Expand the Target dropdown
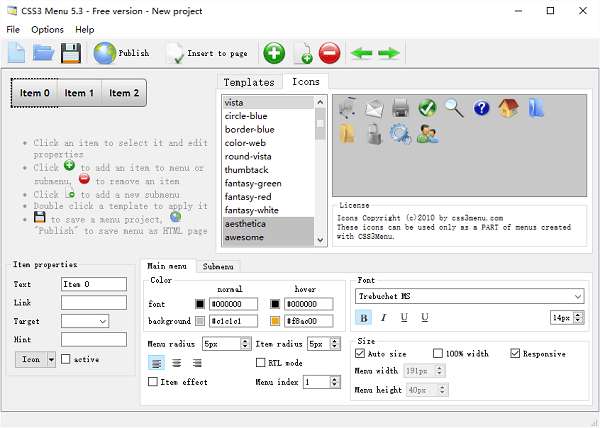Viewport: 600px width, 428px height. point(103,321)
